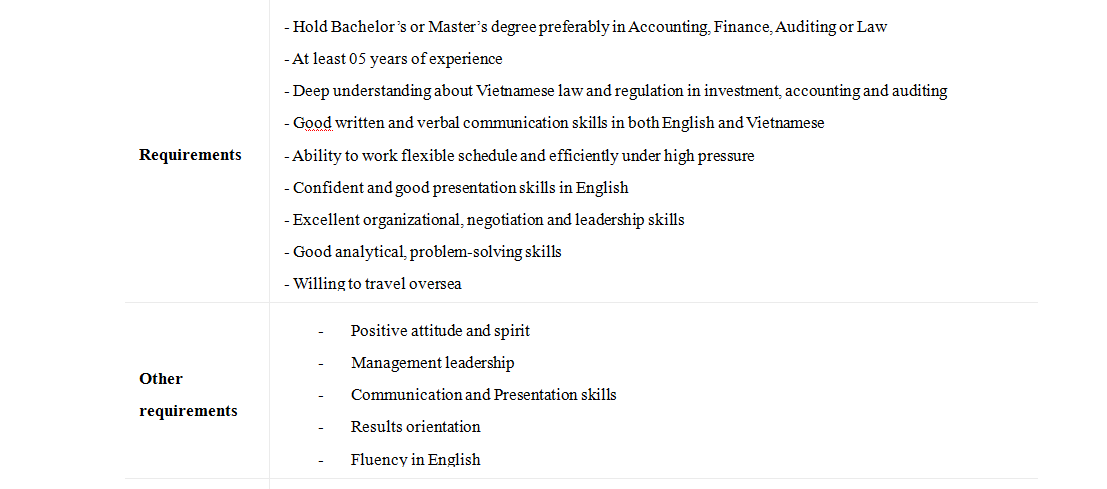The width and height of the screenshot is (1107, 489).
Task: Click the "Requirements" row heading
Action: (190, 155)
